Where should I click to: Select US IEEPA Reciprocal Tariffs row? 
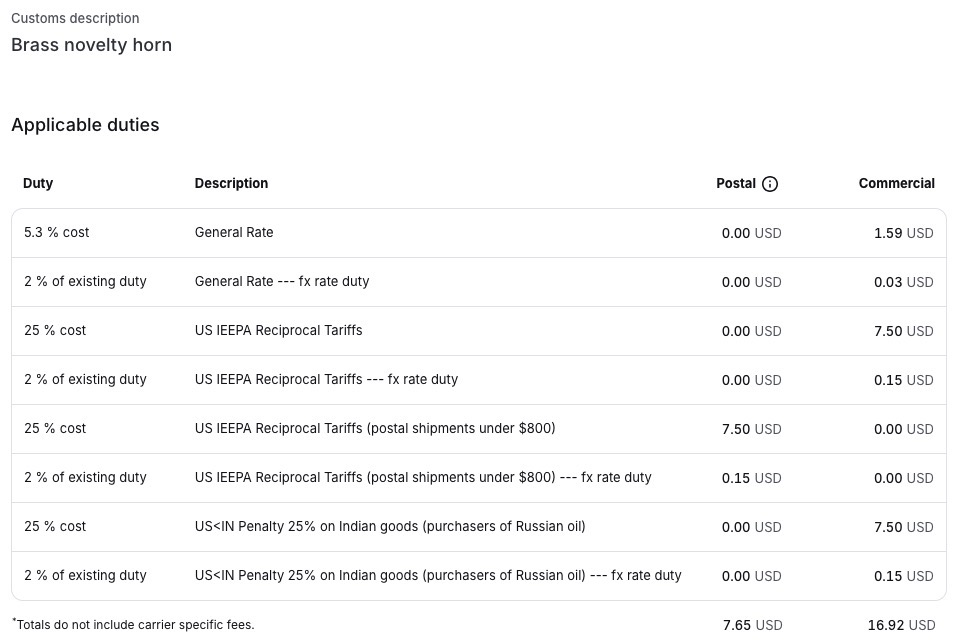(x=278, y=331)
